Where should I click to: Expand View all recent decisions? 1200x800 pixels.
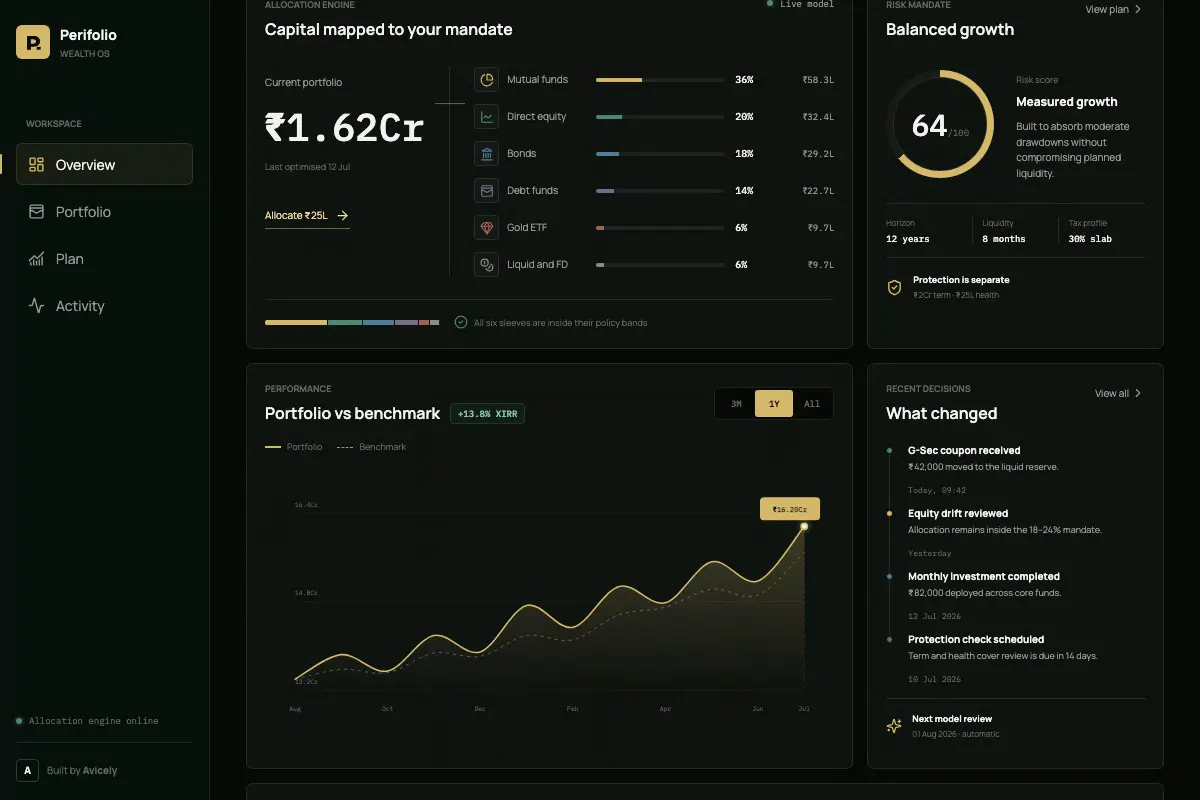click(x=1118, y=393)
